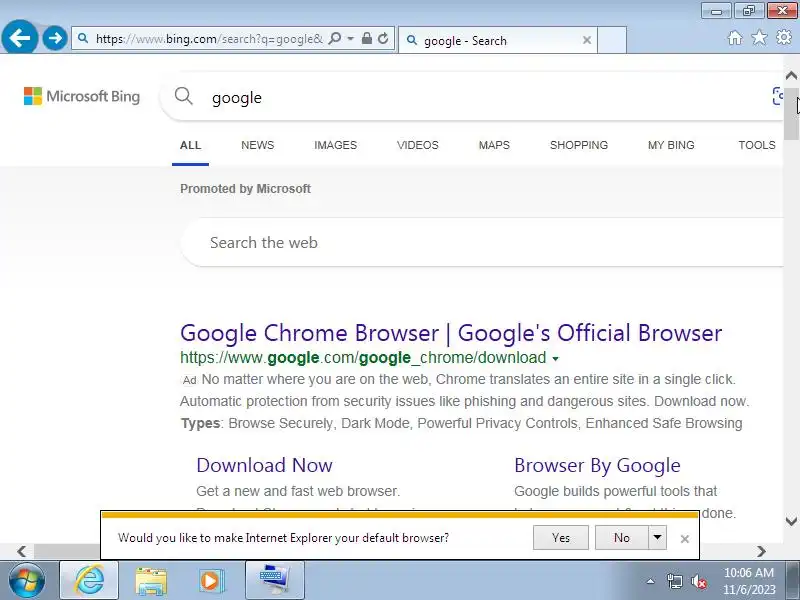Open the 'Browser By Google' sitelink

(597, 465)
